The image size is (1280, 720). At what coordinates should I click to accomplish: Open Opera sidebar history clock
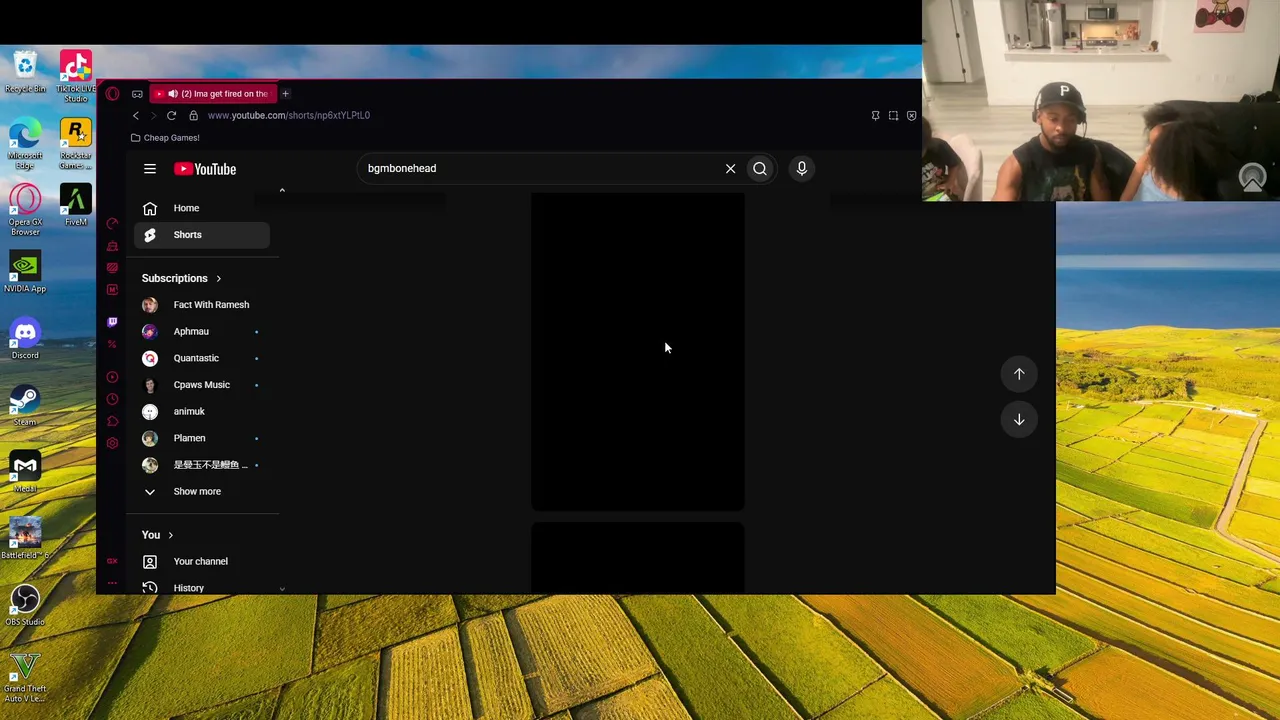[112, 399]
